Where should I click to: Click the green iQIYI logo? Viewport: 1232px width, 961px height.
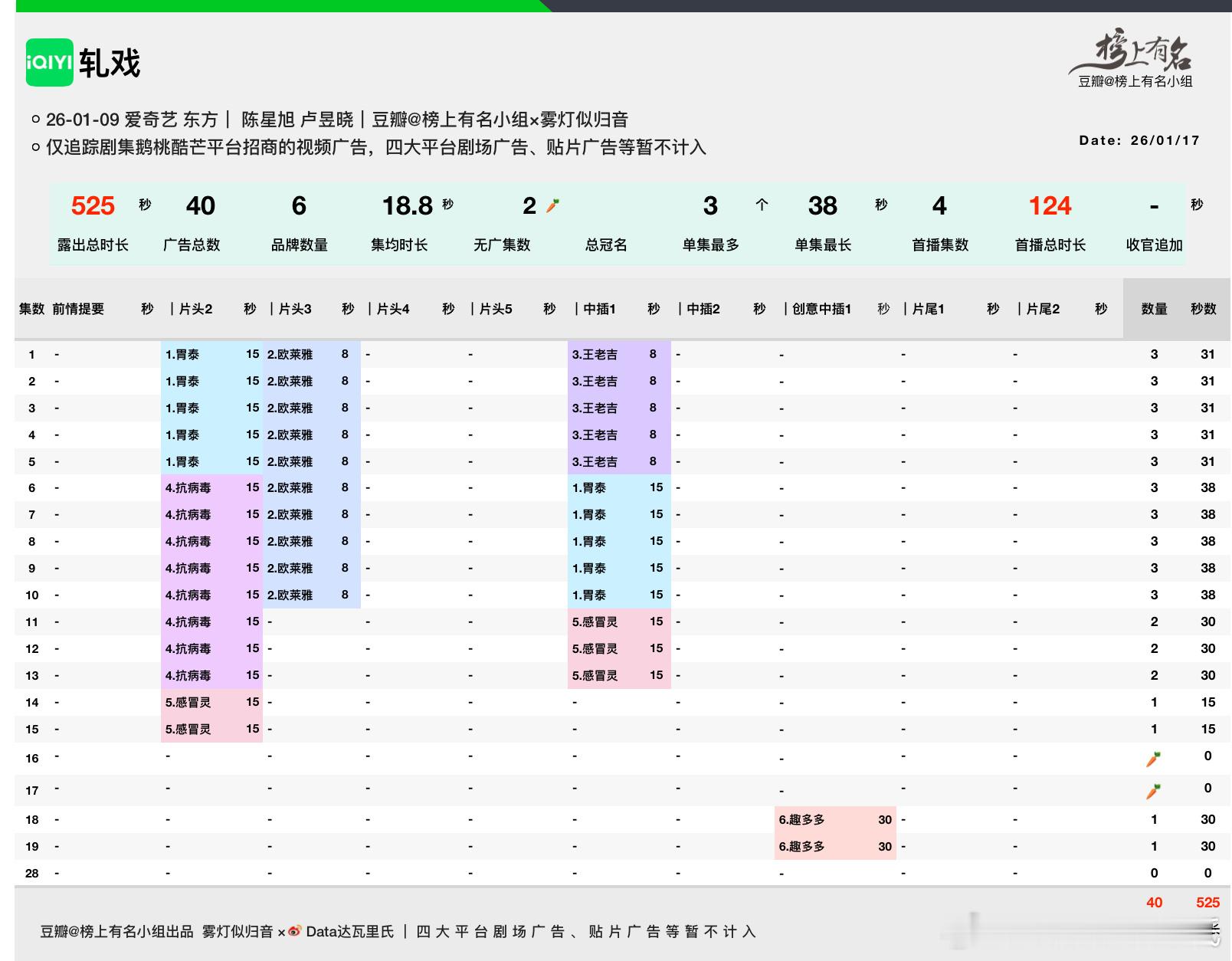pos(50,62)
